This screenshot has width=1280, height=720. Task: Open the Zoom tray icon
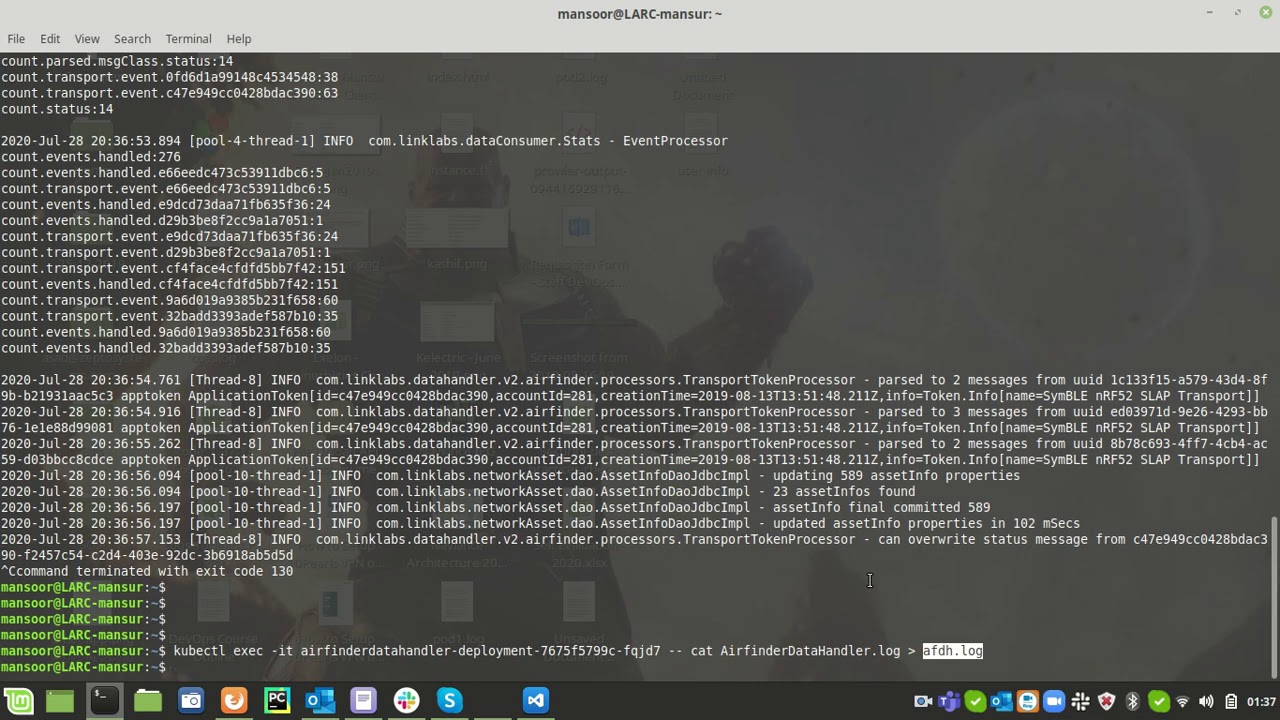click(1054, 701)
